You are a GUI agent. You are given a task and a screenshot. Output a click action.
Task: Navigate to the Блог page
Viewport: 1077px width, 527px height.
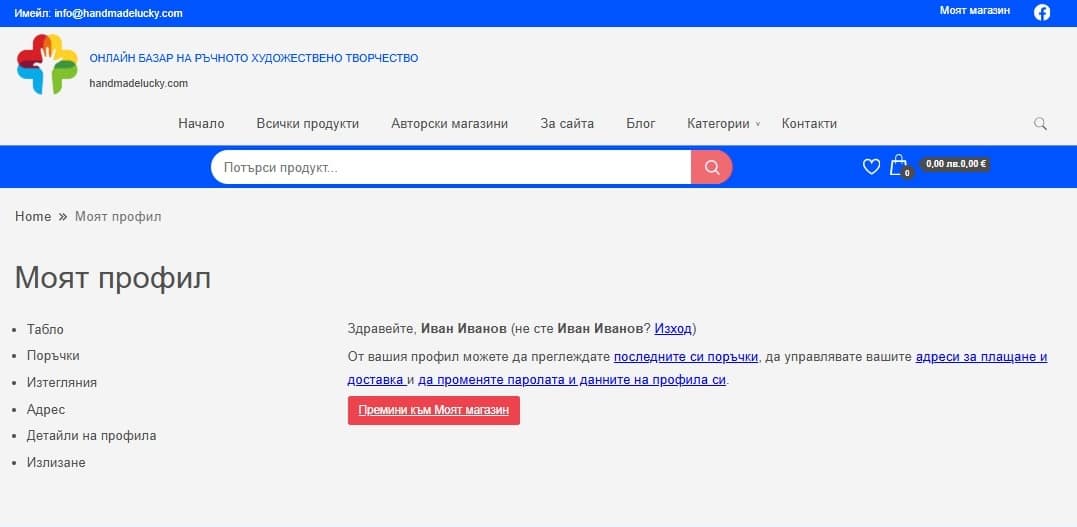click(640, 124)
